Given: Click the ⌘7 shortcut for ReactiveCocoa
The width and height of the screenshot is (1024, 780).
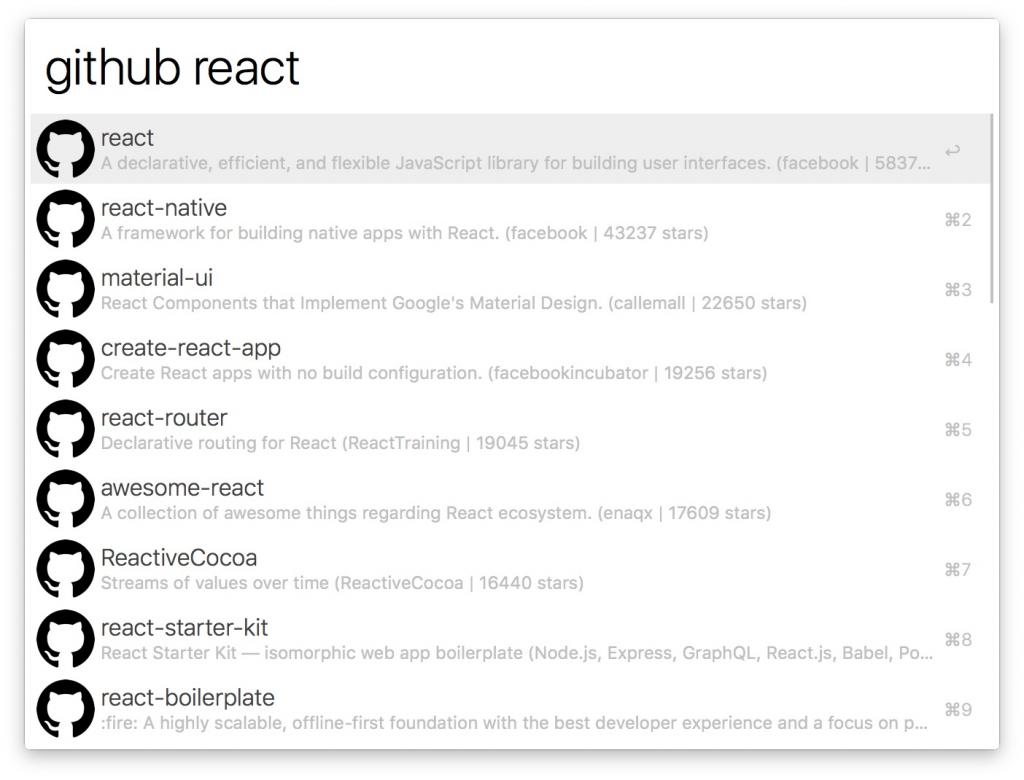Looking at the screenshot, I should tap(957, 570).
